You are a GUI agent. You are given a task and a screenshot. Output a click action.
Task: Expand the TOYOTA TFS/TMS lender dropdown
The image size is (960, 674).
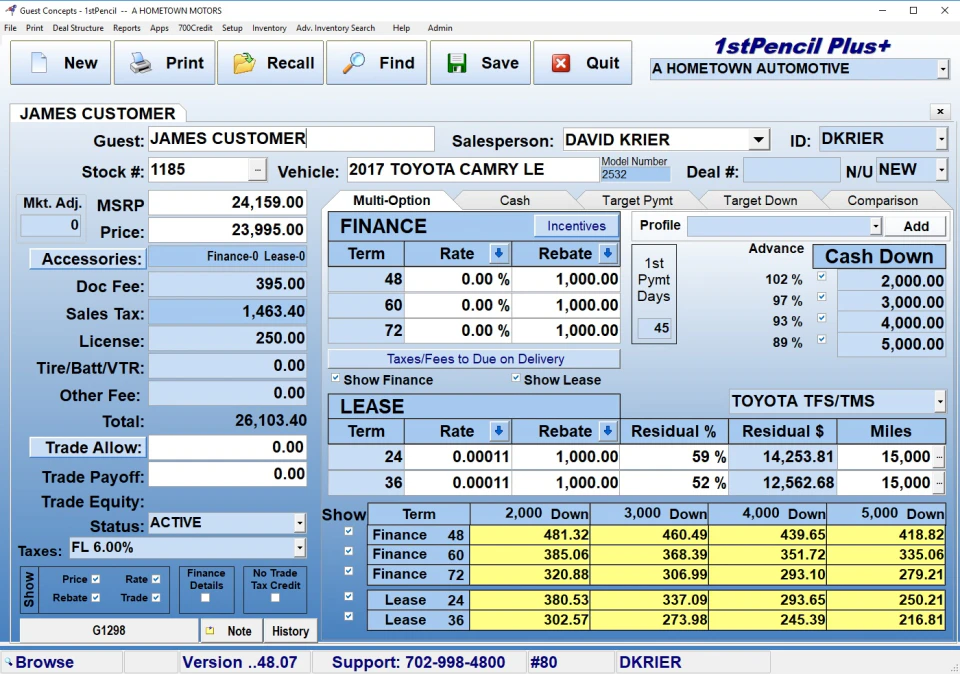tap(939, 402)
